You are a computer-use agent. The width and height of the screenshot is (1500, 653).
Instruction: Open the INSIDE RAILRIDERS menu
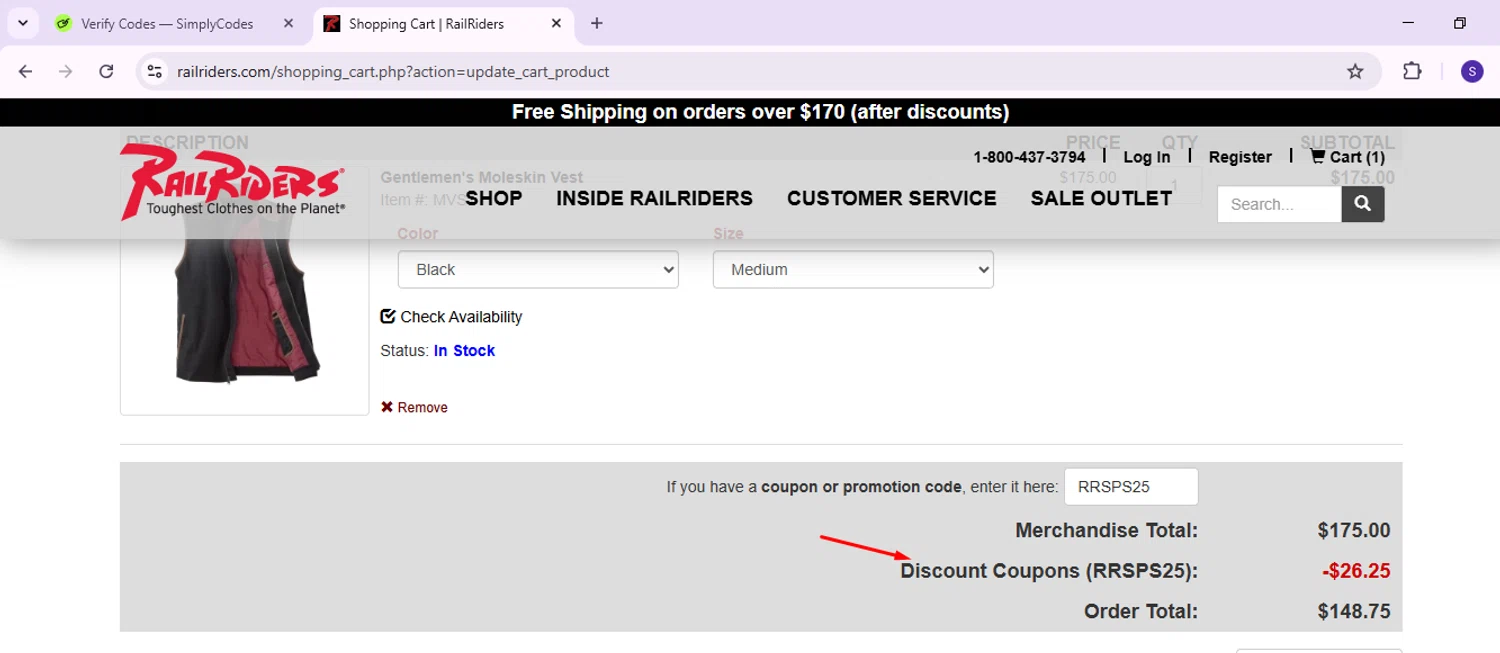tap(655, 198)
